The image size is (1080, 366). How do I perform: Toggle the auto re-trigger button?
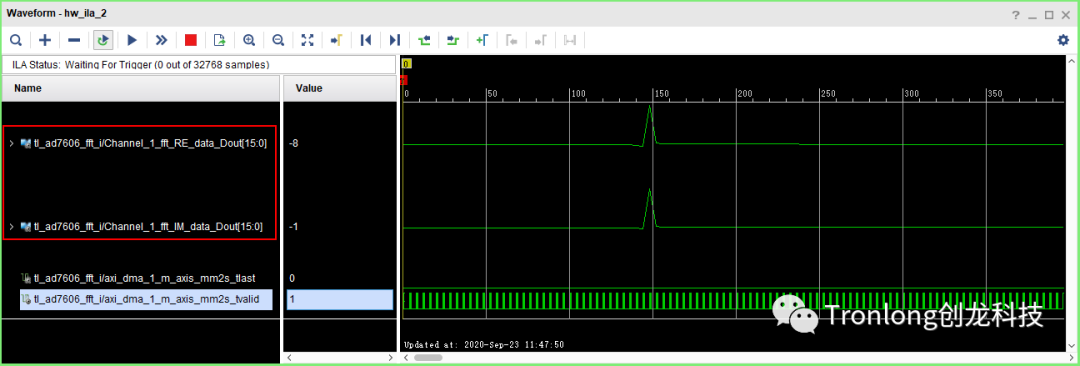[x=103, y=40]
